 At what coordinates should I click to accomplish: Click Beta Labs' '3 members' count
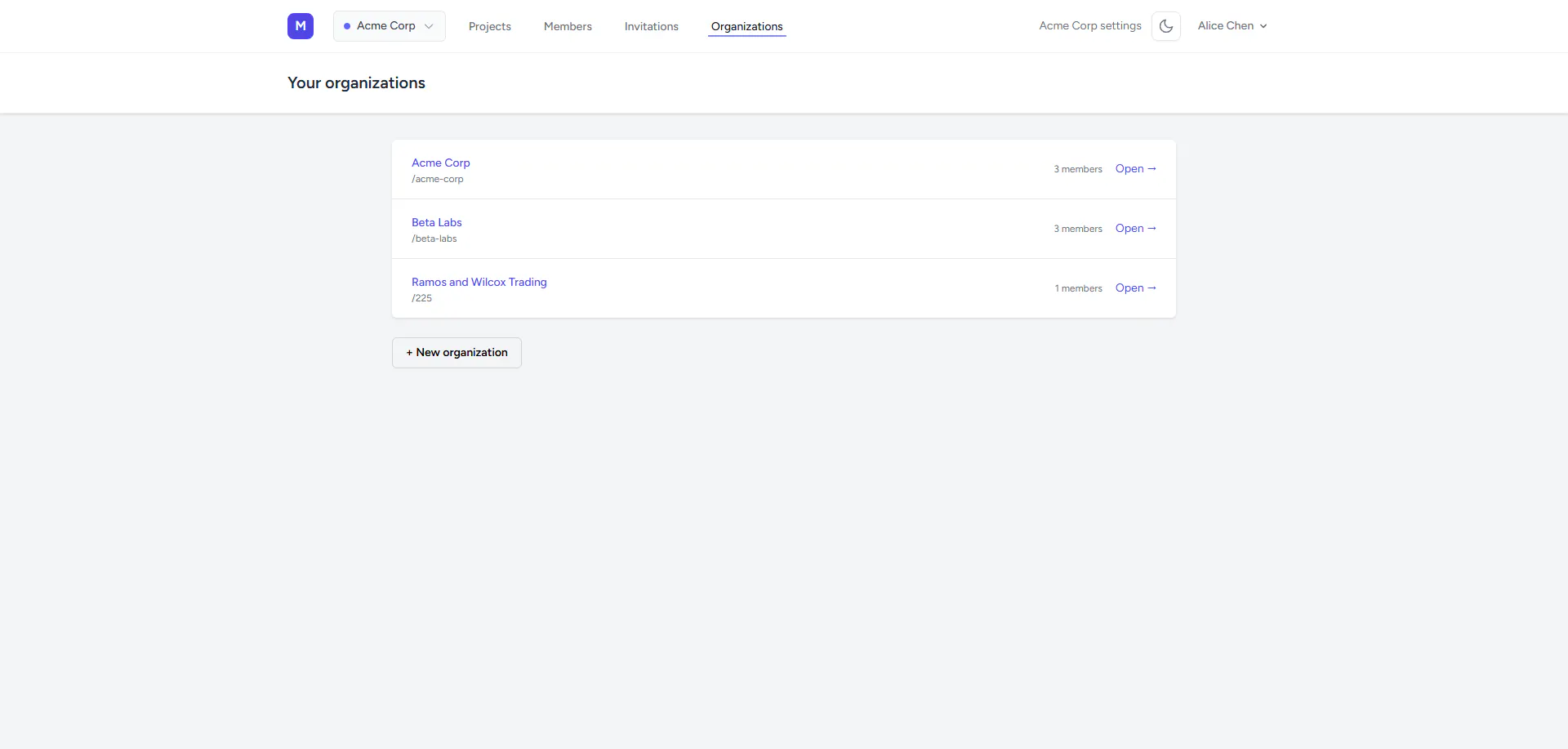[x=1078, y=229]
